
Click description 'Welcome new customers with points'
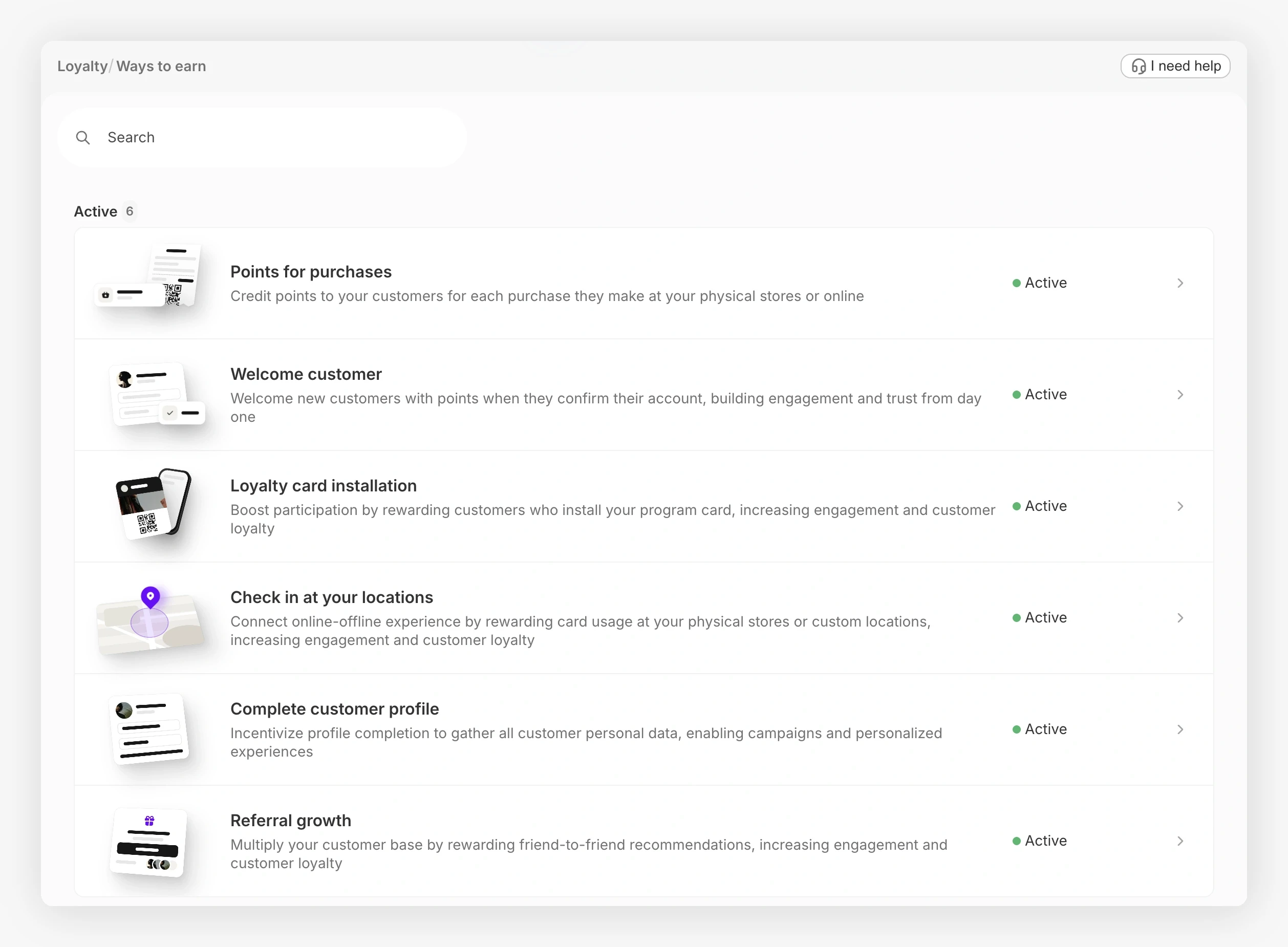[606, 407]
